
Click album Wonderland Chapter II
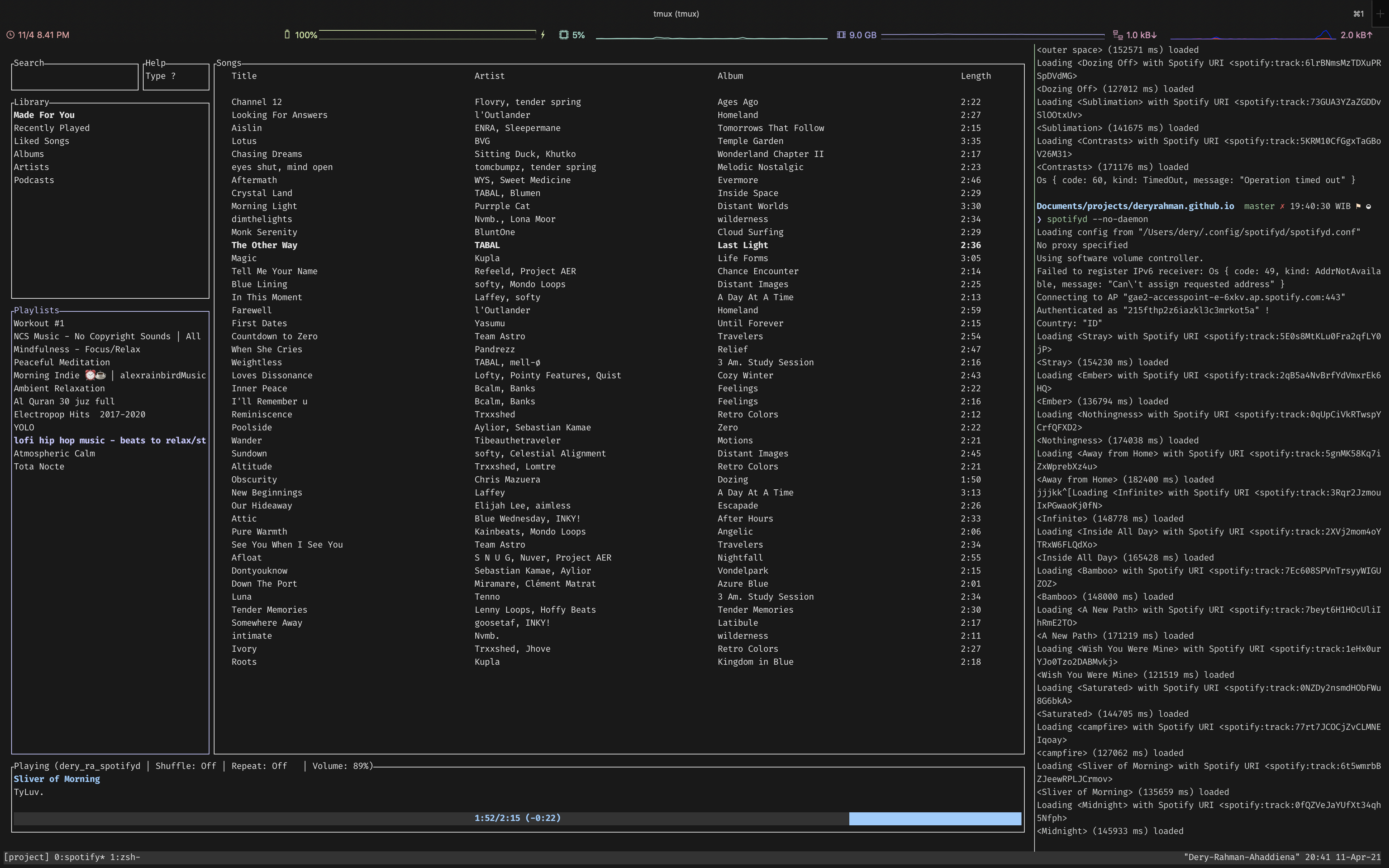pos(770,154)
